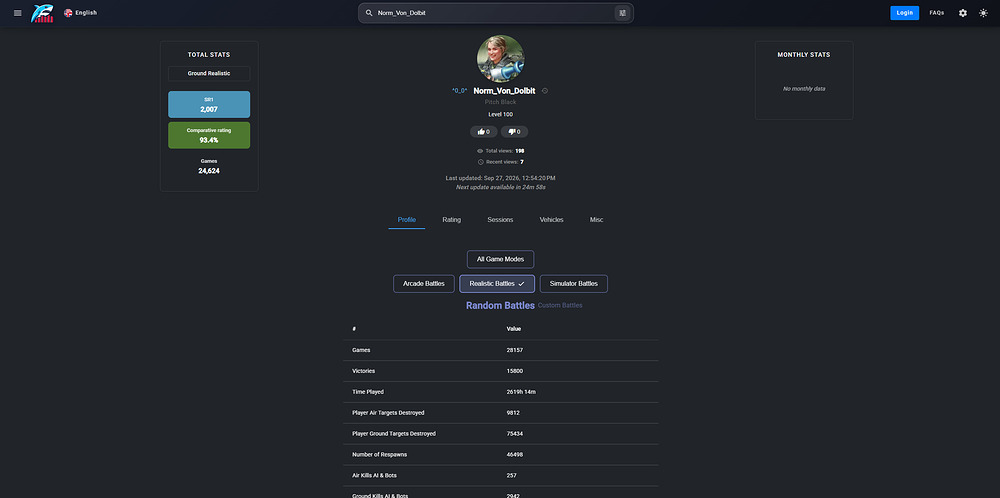The image size is (1000, 498).
Task: Open the FAQs link
Action: pyautogui.click(x=937, y=13)
